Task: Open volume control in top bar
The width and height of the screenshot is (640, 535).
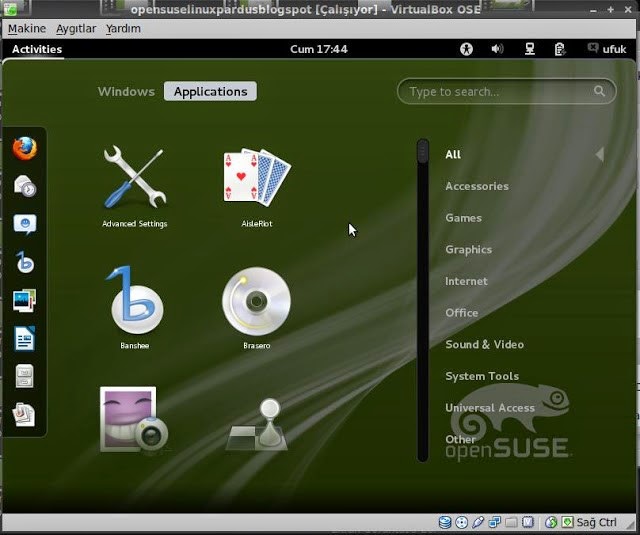Action: 497,49
